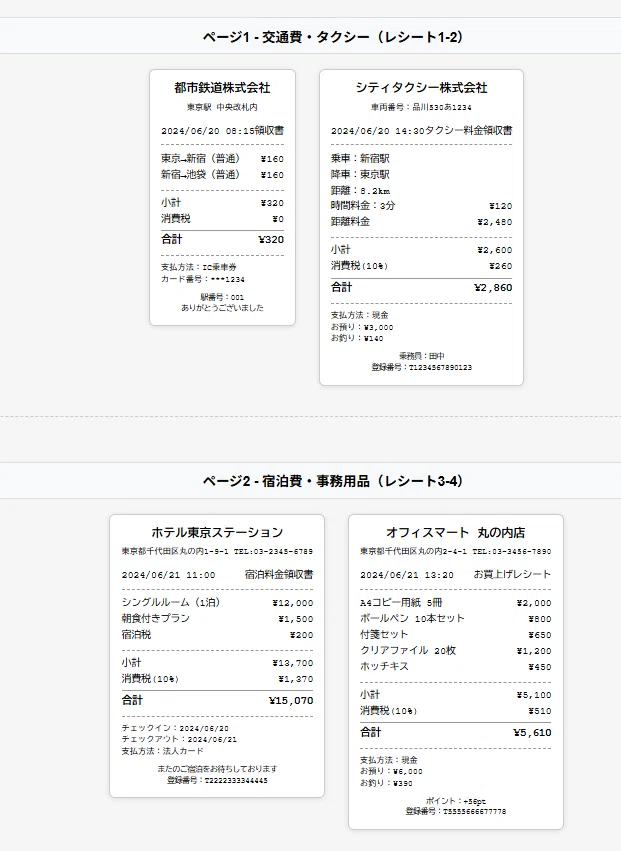Click the 距離料金 ¥2,480 amount

tap(495, 222)
